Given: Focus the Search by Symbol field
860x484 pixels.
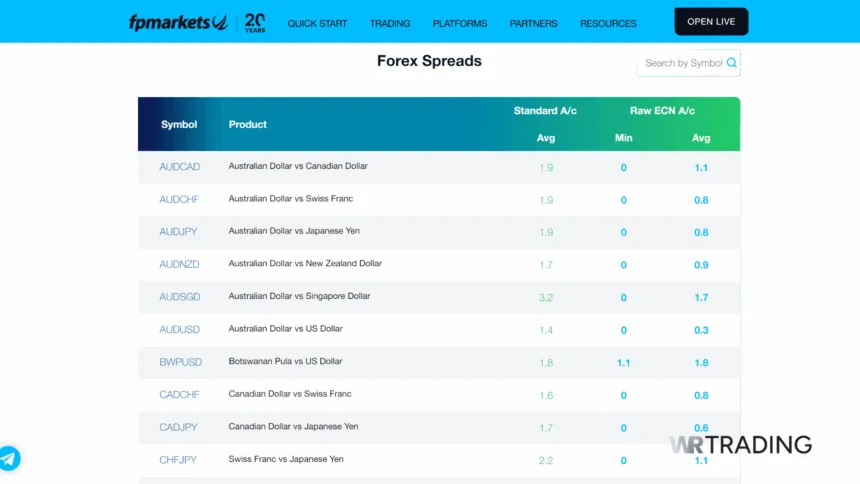Looking at the screenshot, I should coord(688,63).
